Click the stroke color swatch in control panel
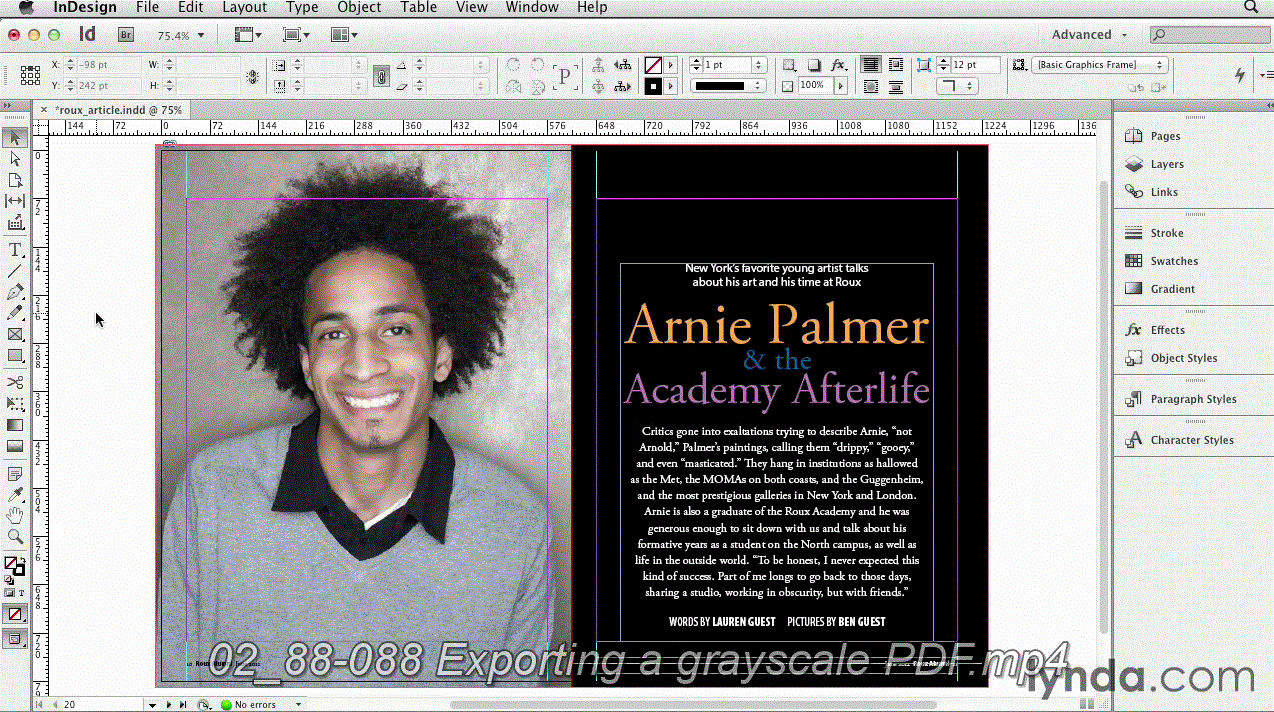The height and width of the screenshot is (712, 1274). coord(653,87)
